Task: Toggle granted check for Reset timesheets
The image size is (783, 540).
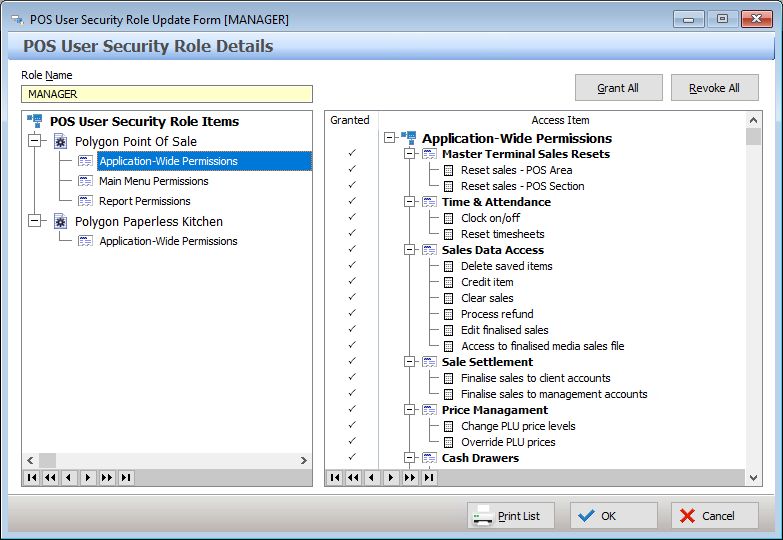Action: 352,233
